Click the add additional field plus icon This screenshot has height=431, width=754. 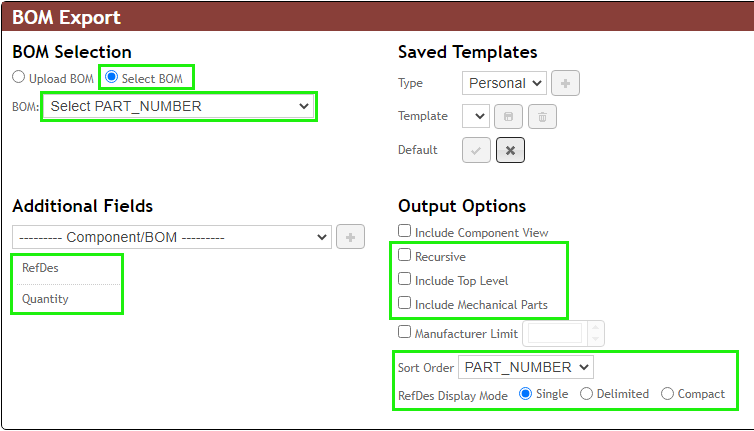[351, 237]
